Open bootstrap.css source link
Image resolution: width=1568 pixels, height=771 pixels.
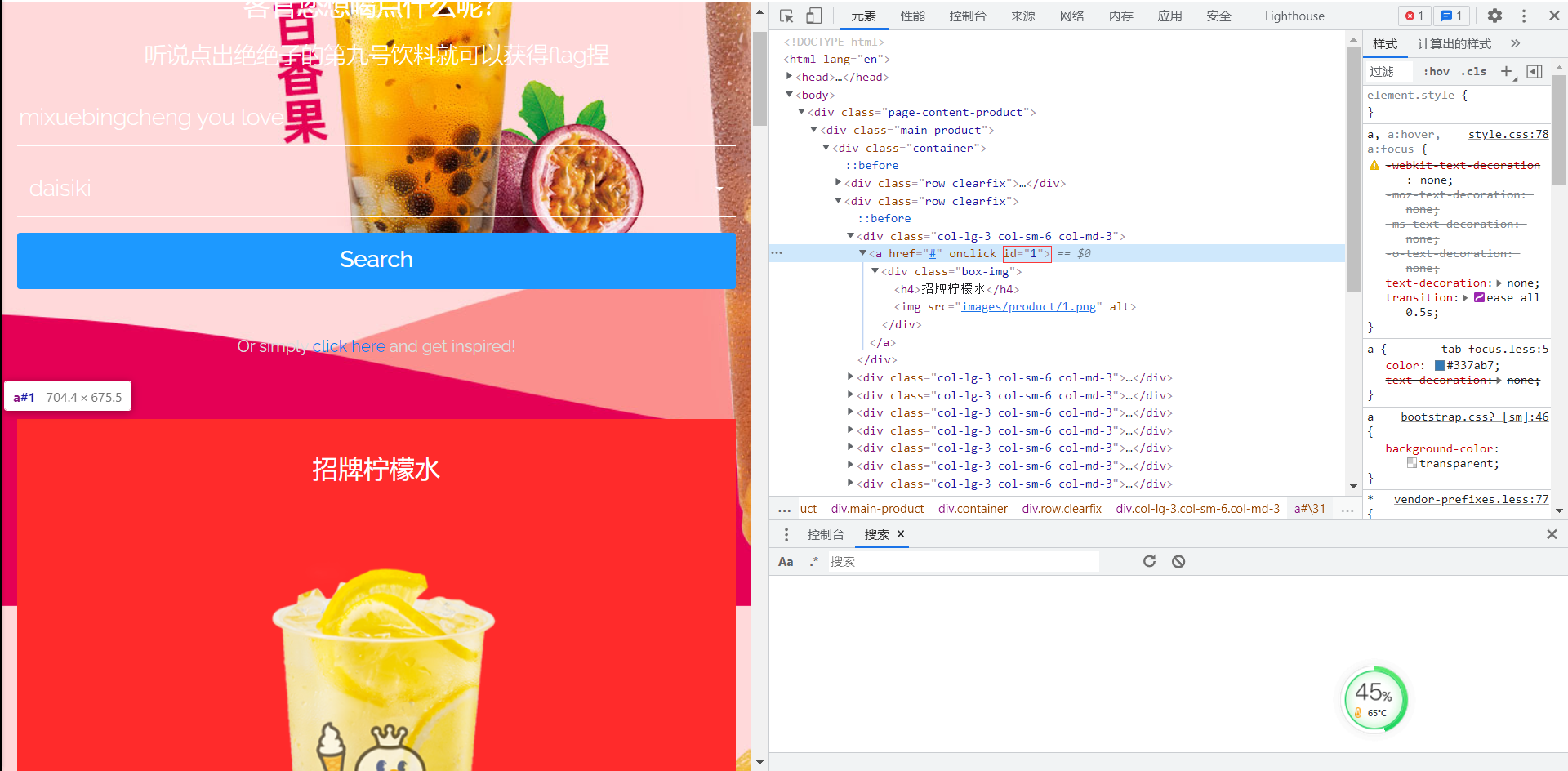pos(1475,417)
